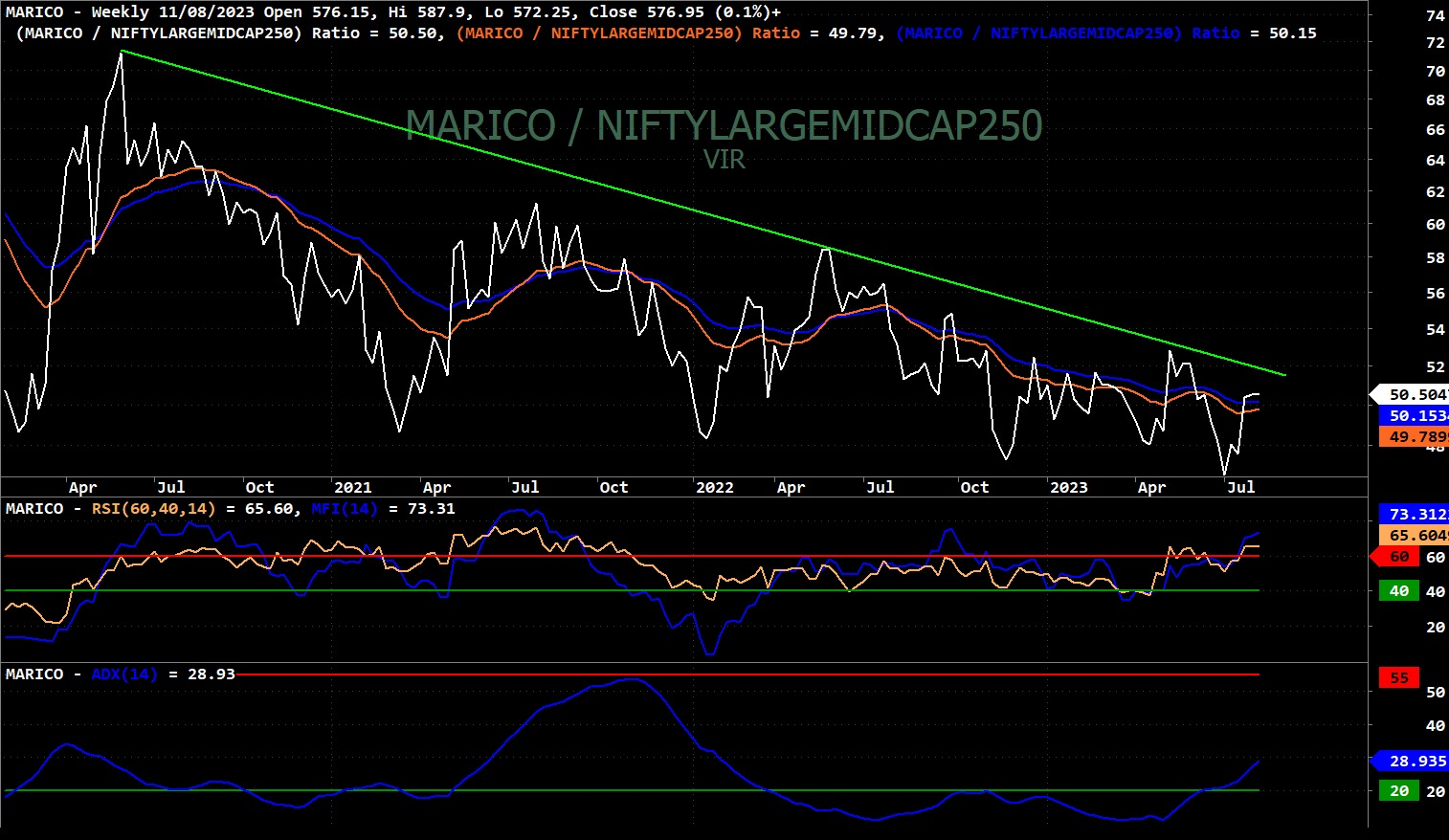Click the blue 28.935 ADX value tag
Screen dimensions: 1449x840
click(x=1411, y=762)
